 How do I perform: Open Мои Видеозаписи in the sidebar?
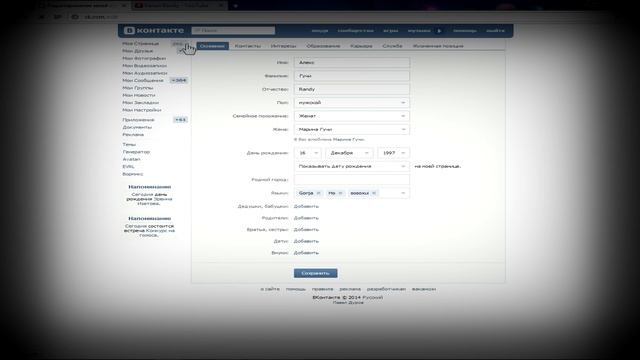(x=144, y=66)
